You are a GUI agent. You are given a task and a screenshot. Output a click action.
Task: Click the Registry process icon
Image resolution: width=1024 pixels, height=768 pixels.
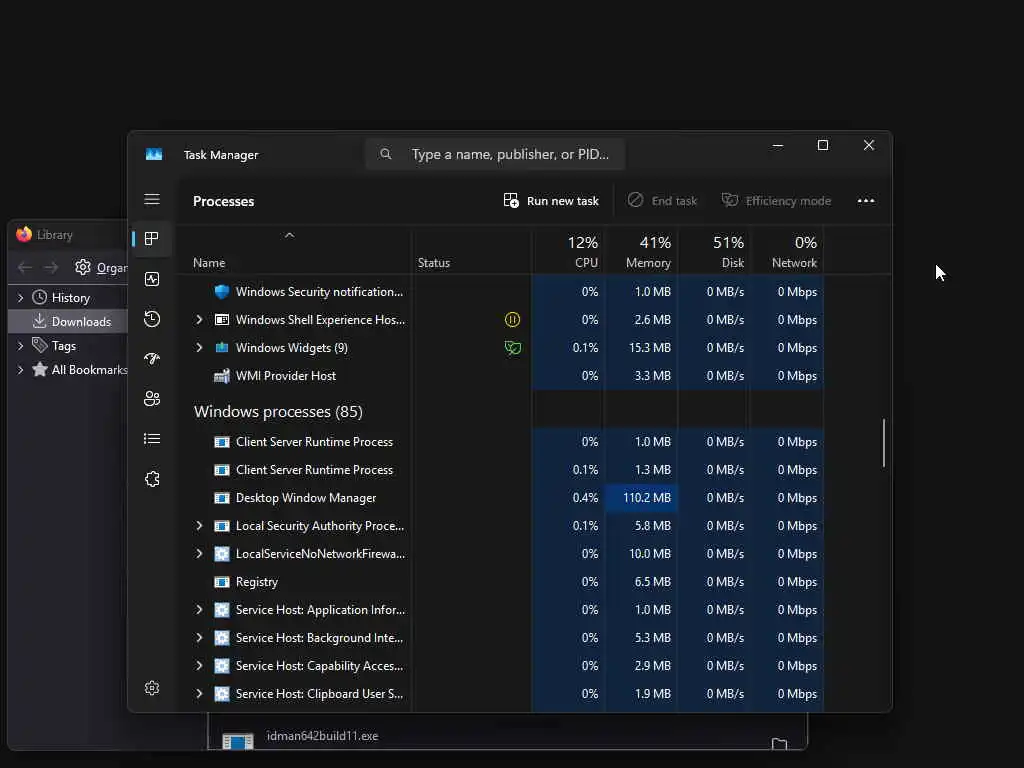click(222, 582)
